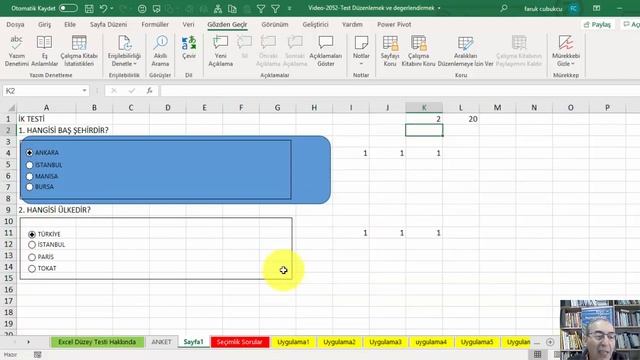Click inside the formula bar
Viewport: 640px width, 360px height.
coord(400,91)
